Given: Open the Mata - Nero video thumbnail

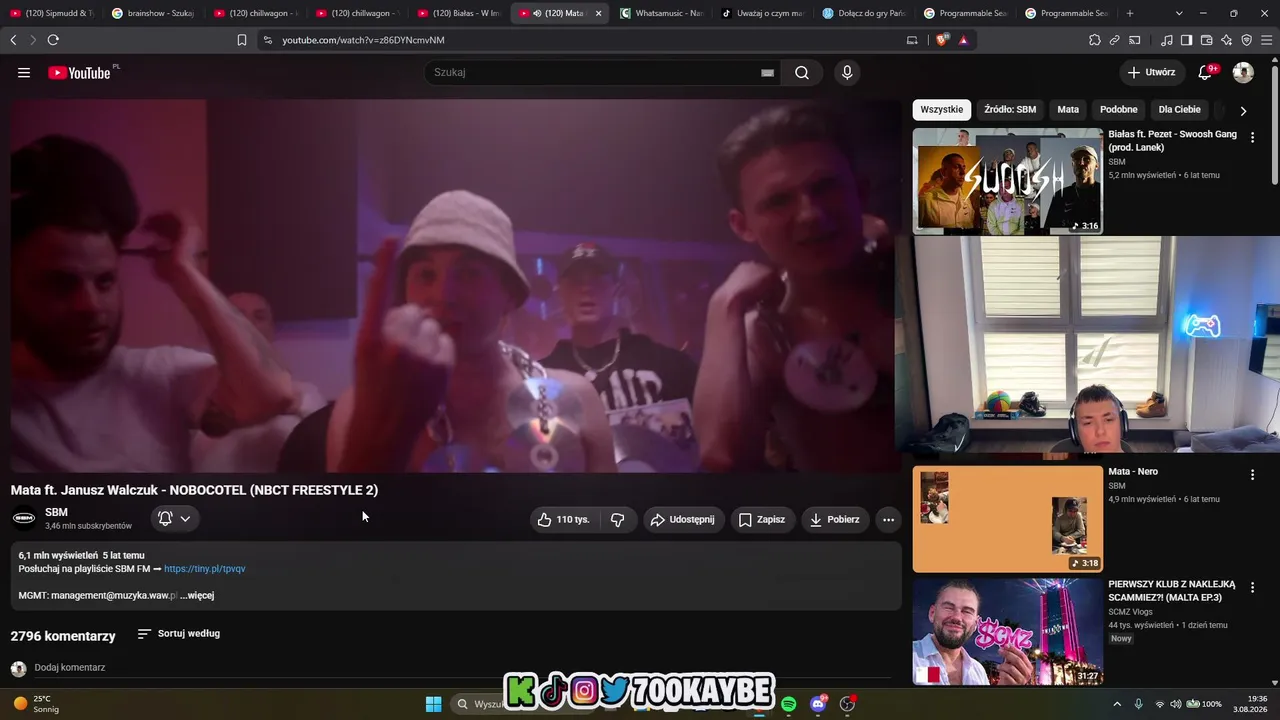Looking at the screenshot, I should click(x=1008, y=519).
